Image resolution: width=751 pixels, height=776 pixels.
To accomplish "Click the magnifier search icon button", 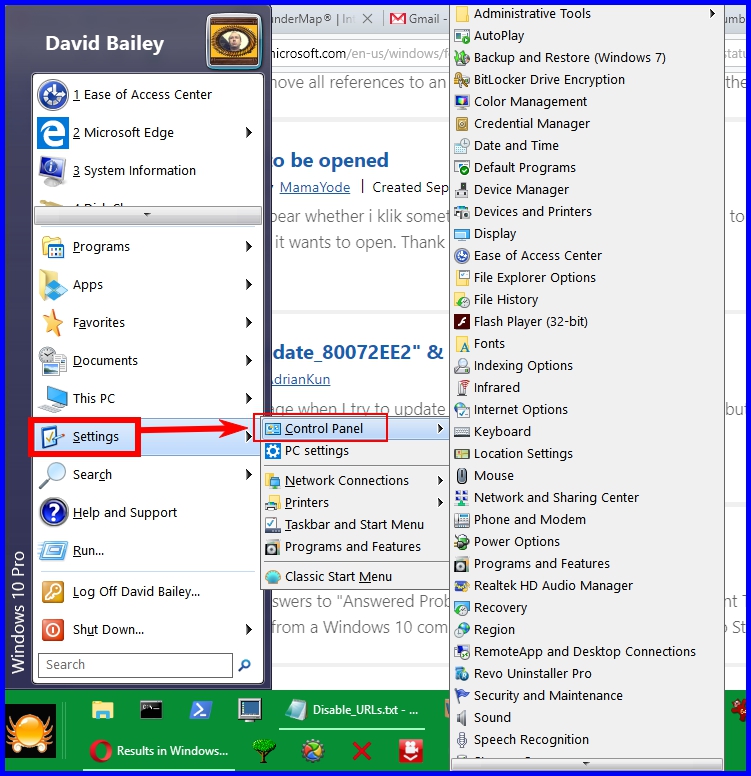I will 245,665.
